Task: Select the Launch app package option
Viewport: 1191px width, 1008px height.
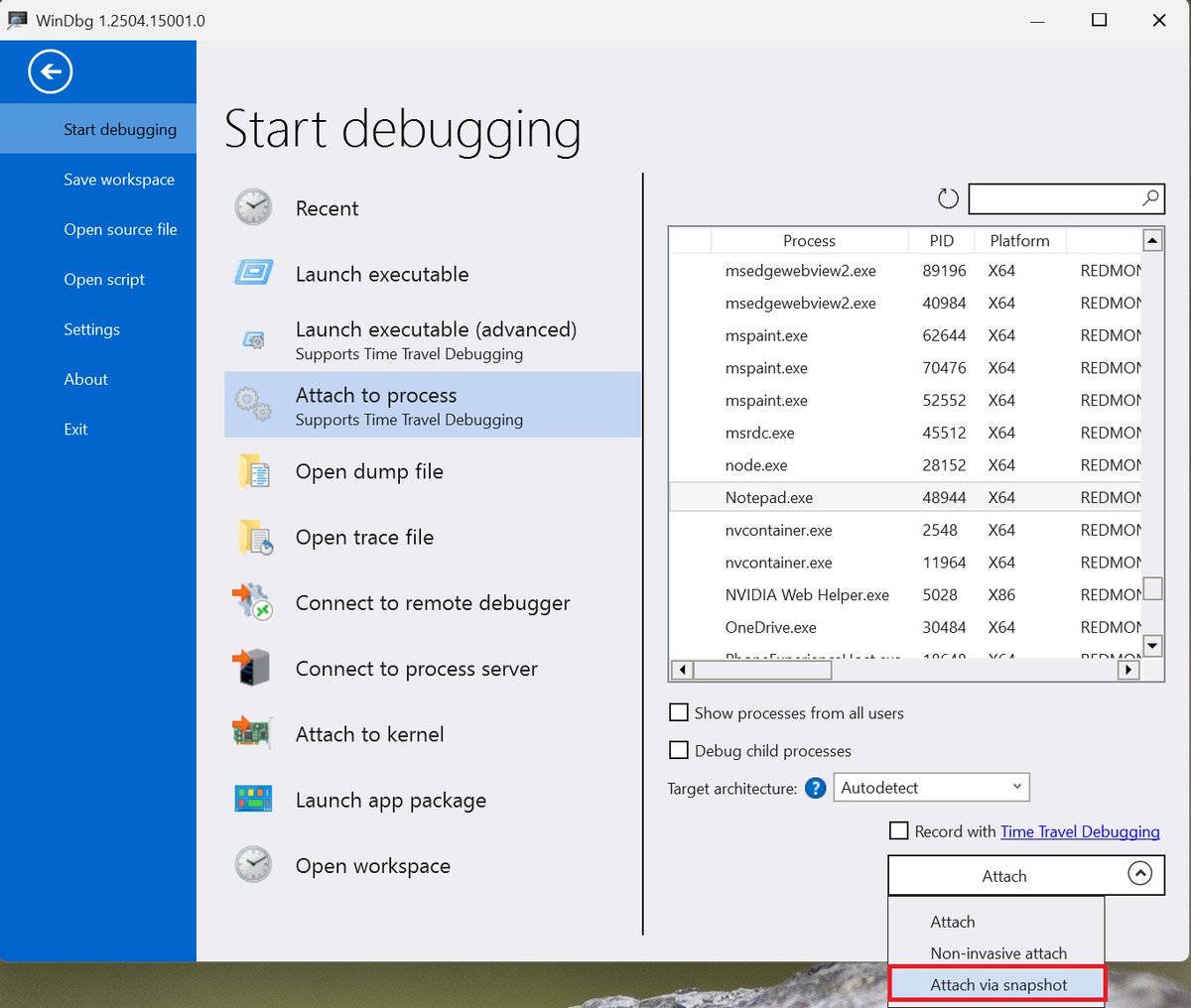Action: [x=433, y=800]
